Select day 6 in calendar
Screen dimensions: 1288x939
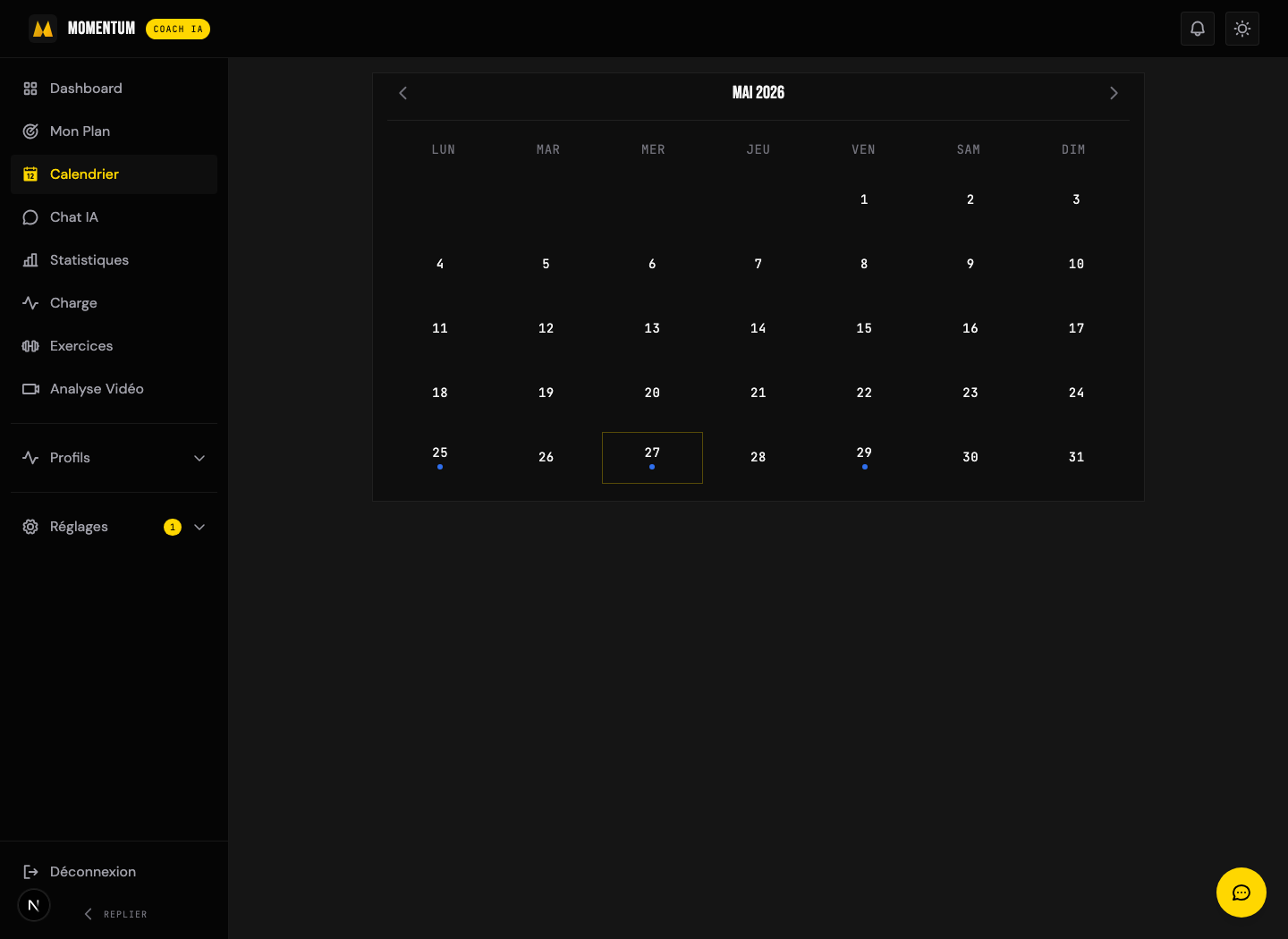pyautogui.click(x=652, y=264)
